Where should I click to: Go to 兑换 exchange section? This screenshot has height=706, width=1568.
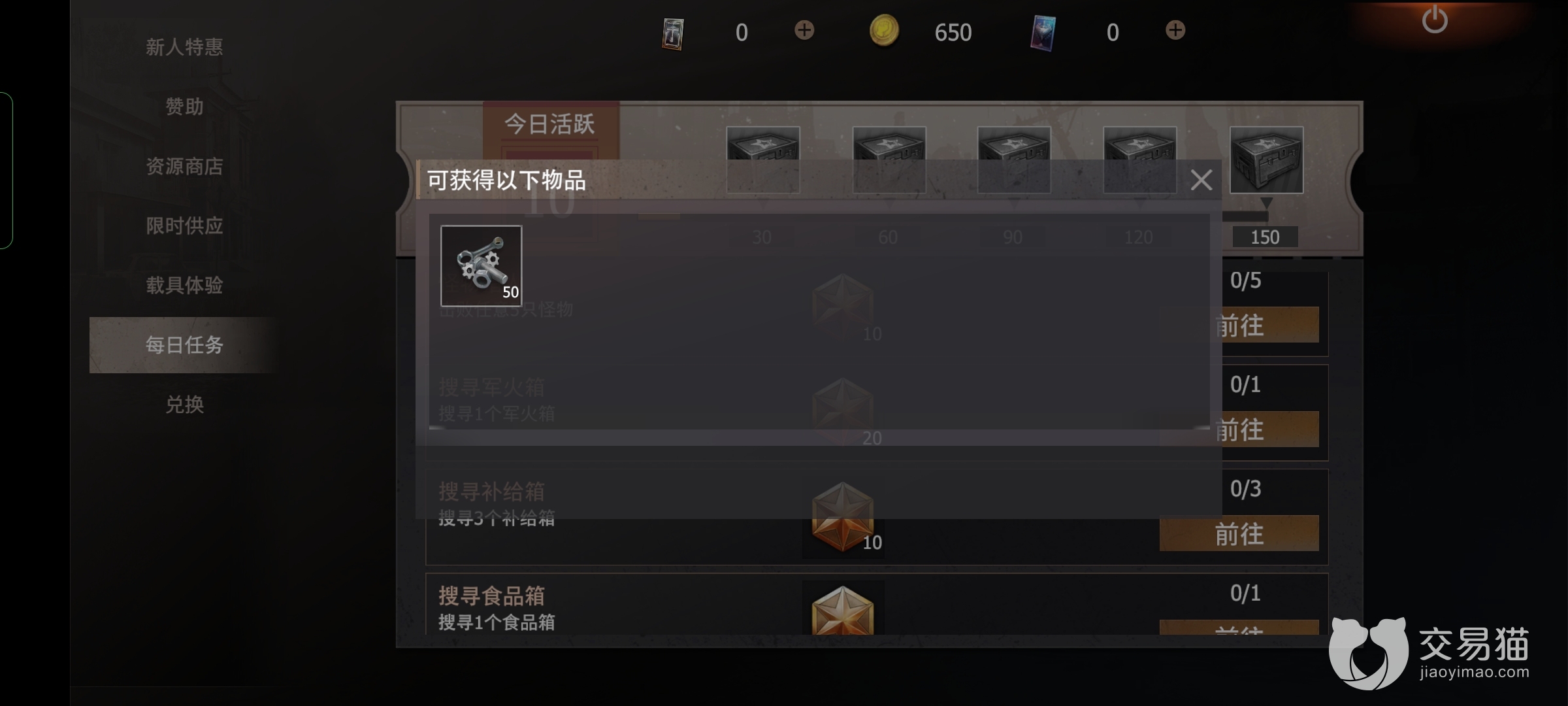click(184, 405)
